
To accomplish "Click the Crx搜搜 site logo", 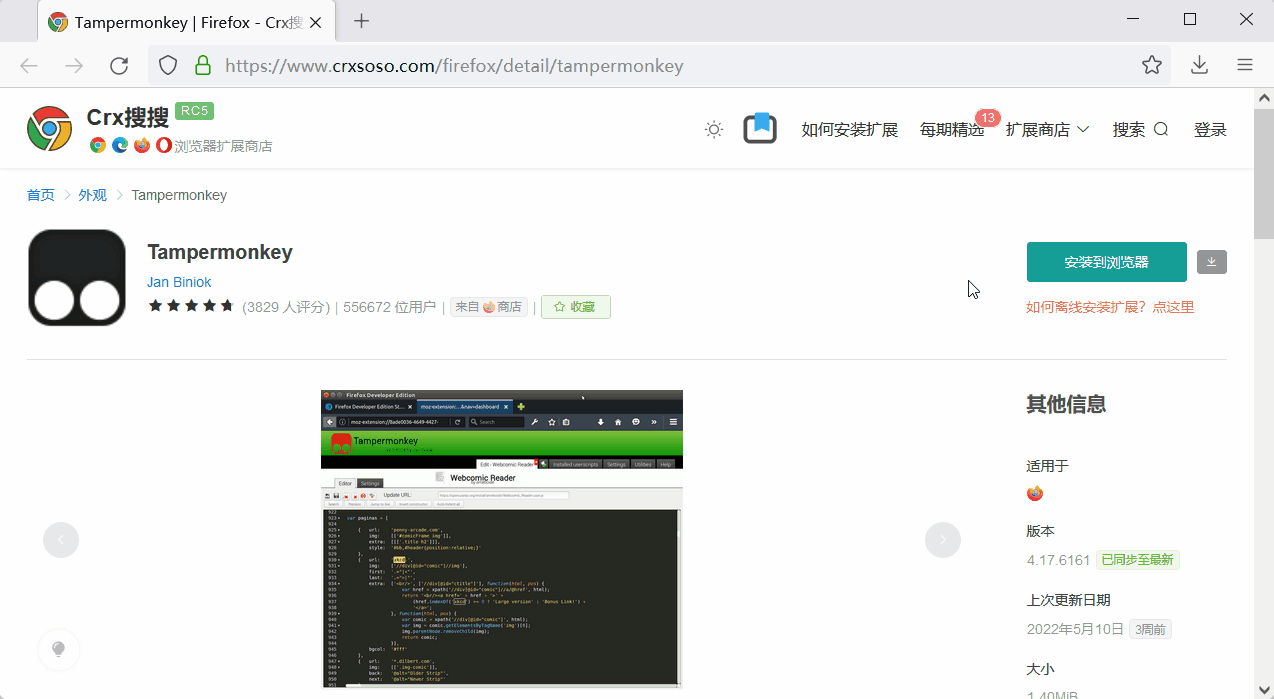I will 49,129.
